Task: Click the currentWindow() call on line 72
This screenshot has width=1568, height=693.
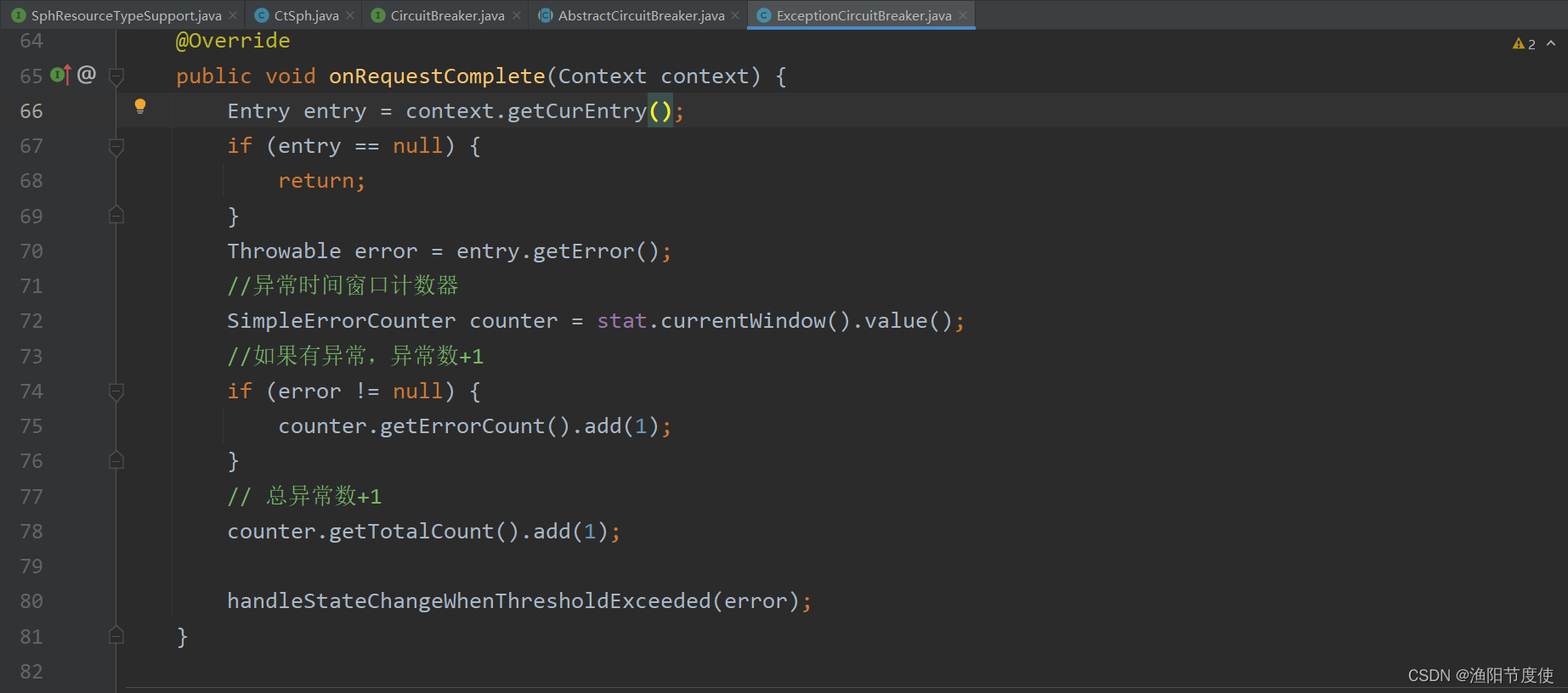Action: pos(756,321)
